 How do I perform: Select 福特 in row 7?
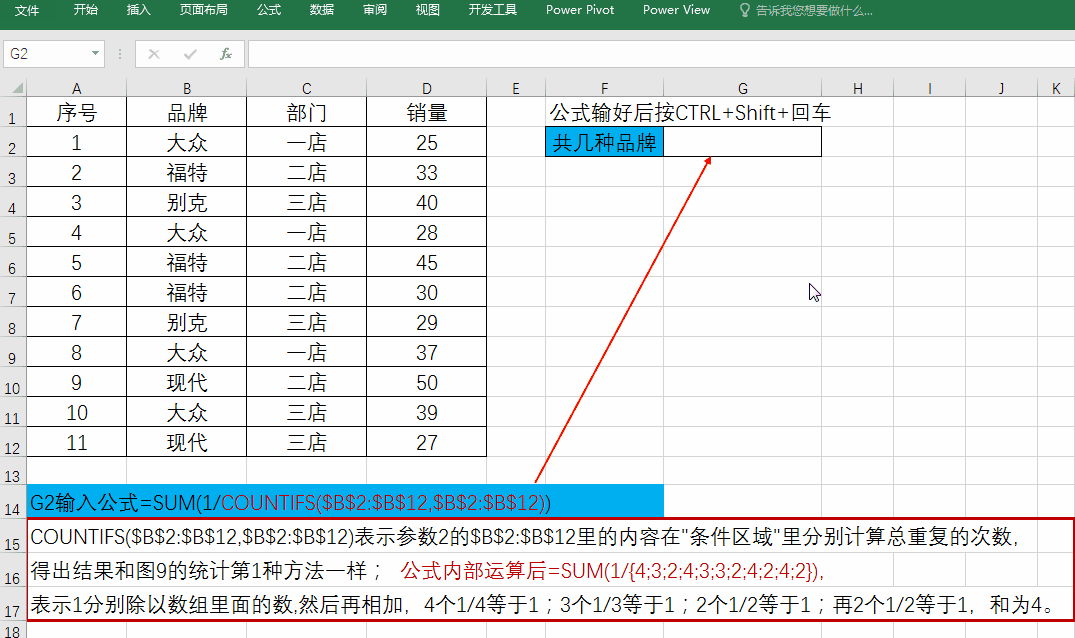point(186,293)
